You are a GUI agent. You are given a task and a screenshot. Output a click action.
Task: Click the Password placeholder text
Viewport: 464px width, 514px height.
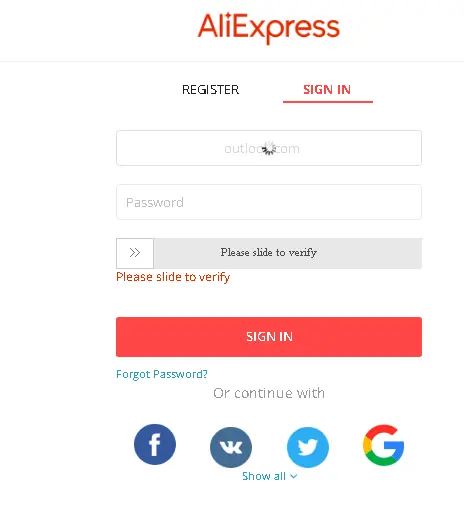(155, 202)
